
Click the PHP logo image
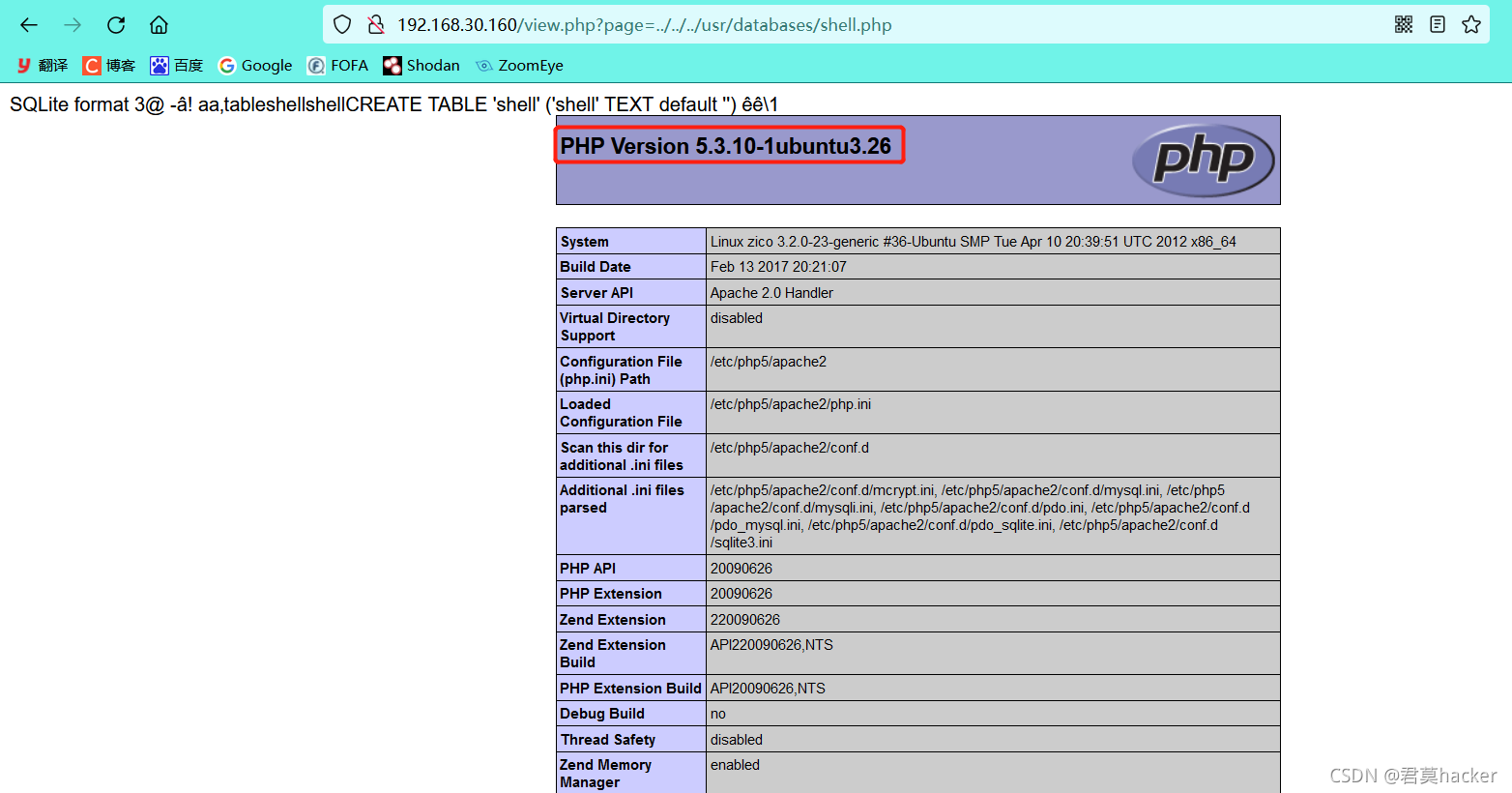click(x=1203, y=161)
